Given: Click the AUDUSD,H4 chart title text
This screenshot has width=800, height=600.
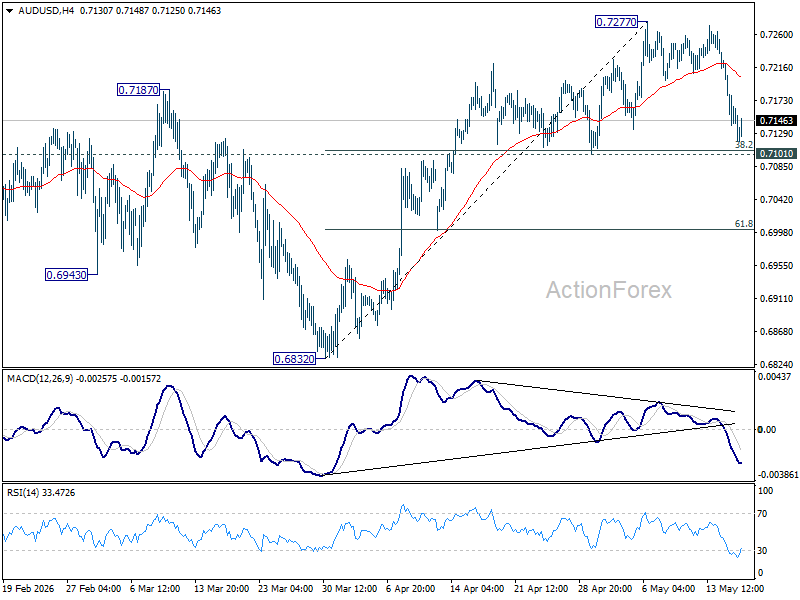Looking at the screenshot, I should [x=46, y=11].
